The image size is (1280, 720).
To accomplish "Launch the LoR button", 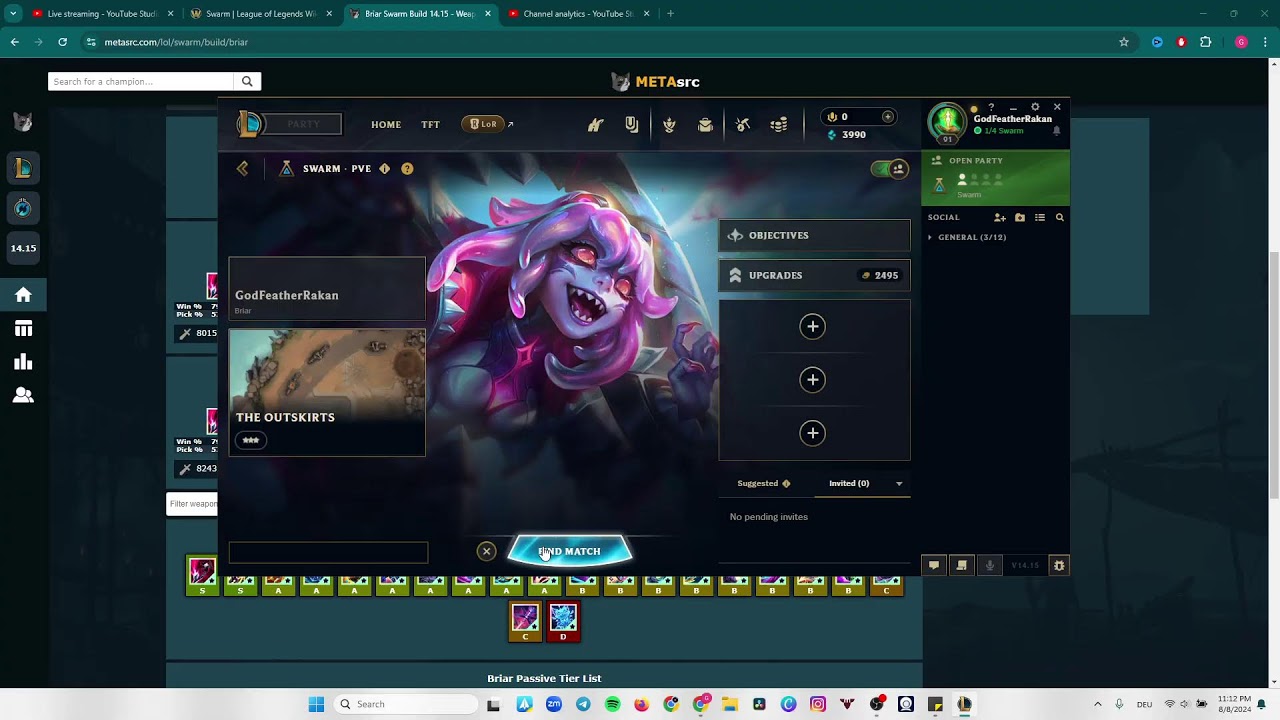I will tap(484, 125).
